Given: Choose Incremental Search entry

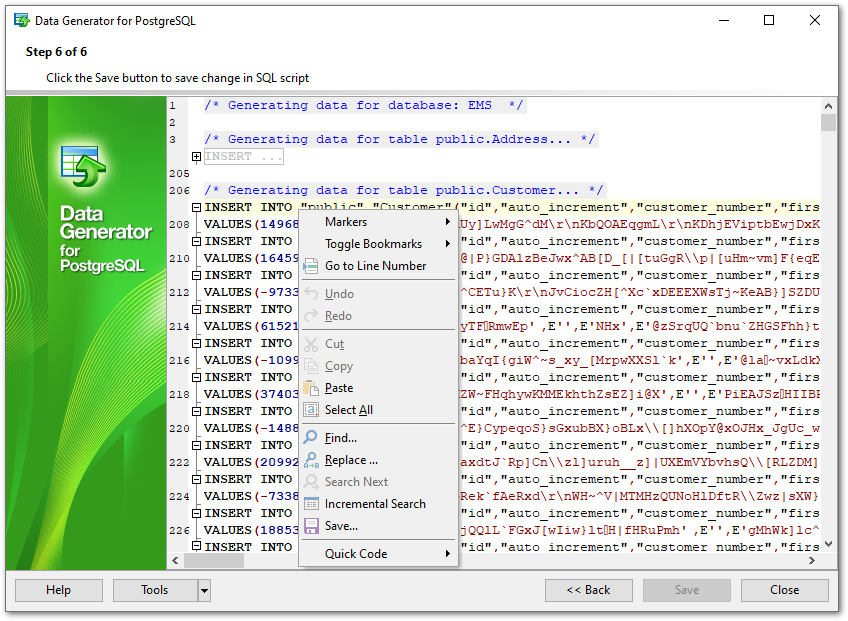Looking at the screenshot, I should pyautogui.click(x=379, y=504).
